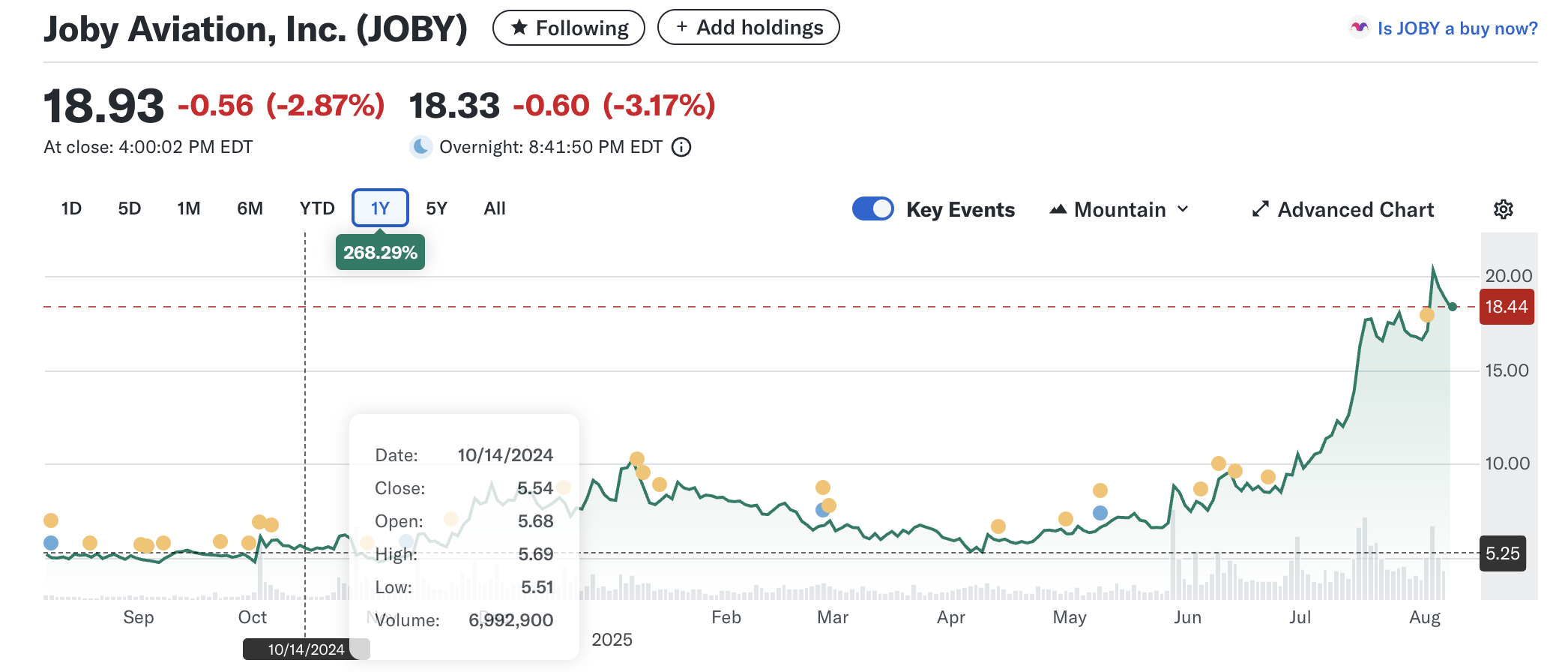Click the mountain chart type icon

(x=1058, y=209)
